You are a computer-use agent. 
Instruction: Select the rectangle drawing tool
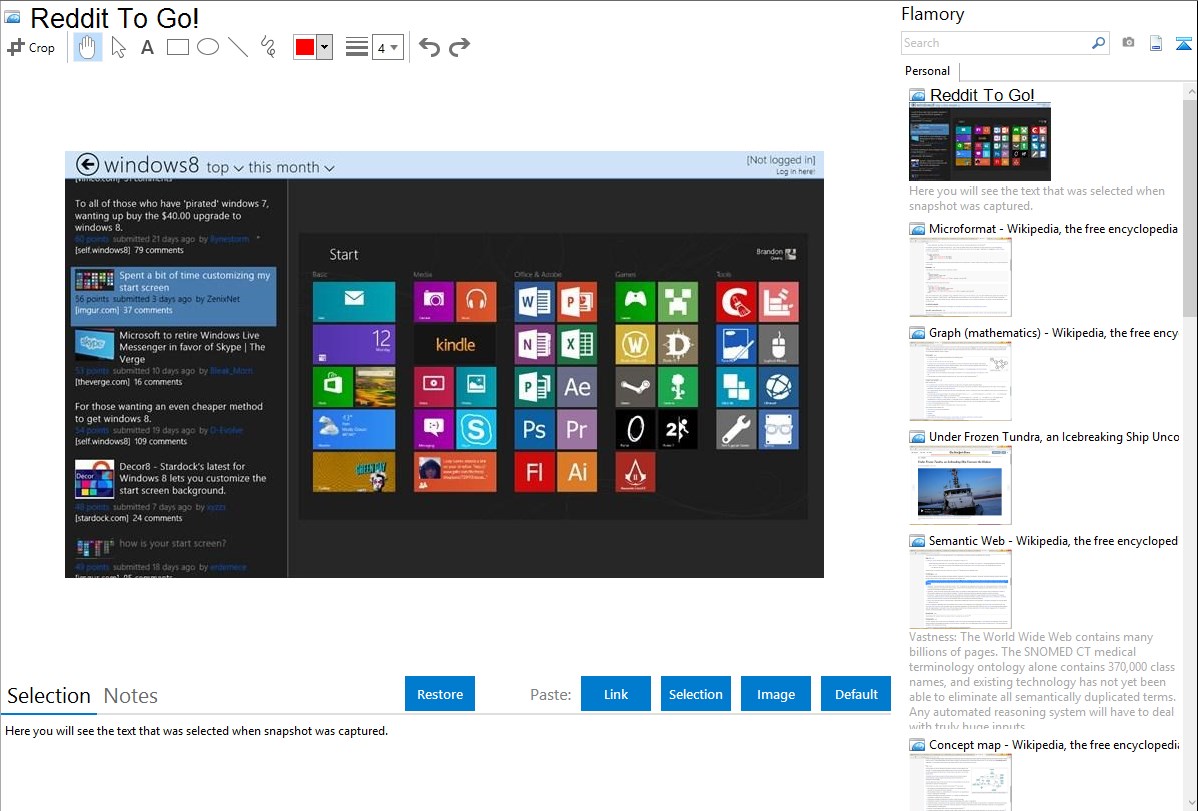[x=178, y=47]
